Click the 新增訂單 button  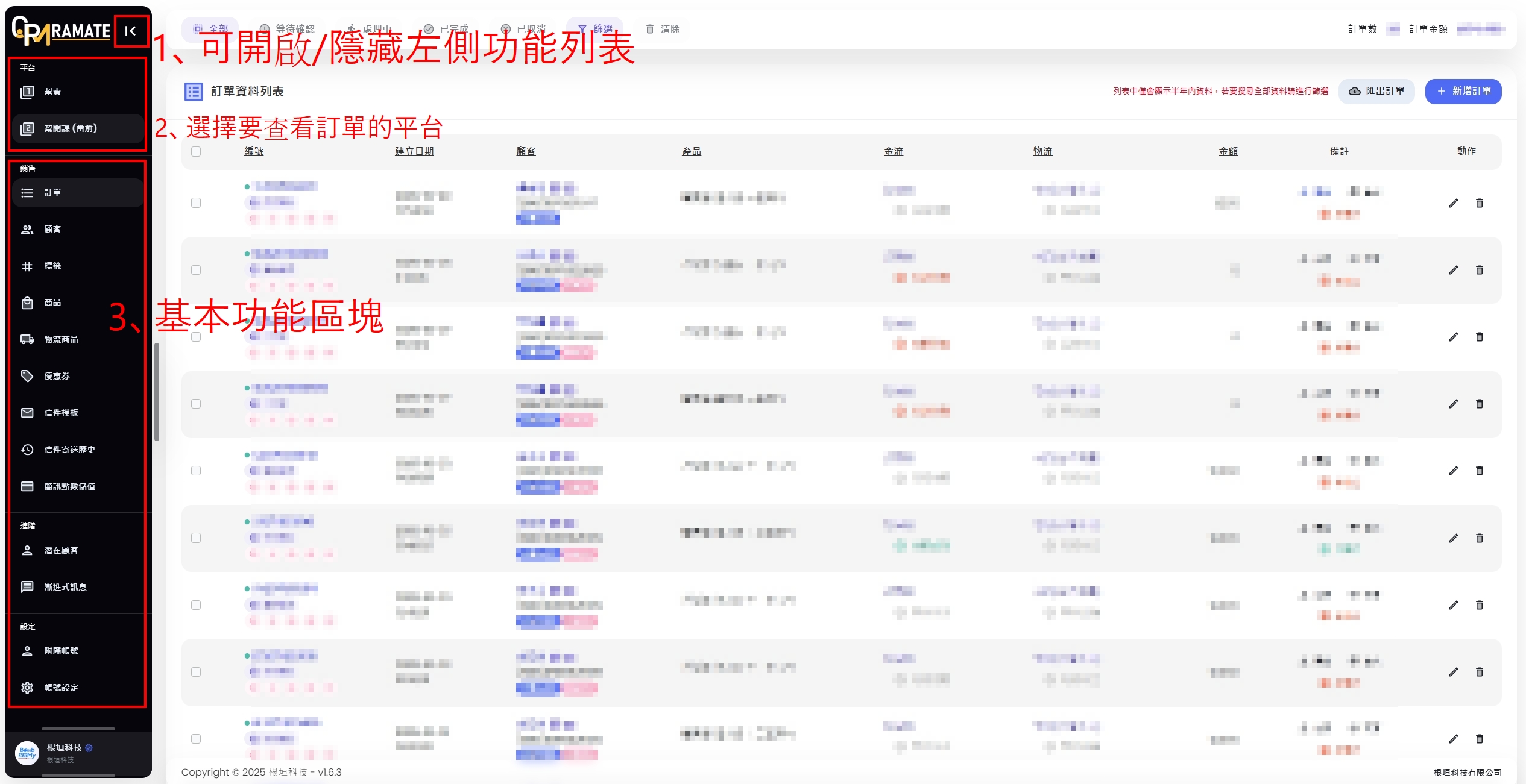tap(1463, 91)
